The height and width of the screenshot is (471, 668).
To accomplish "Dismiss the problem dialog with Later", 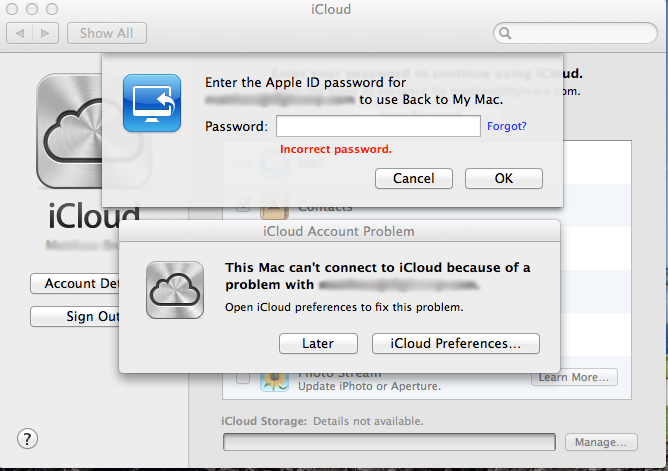I will (x=318, y=344).
